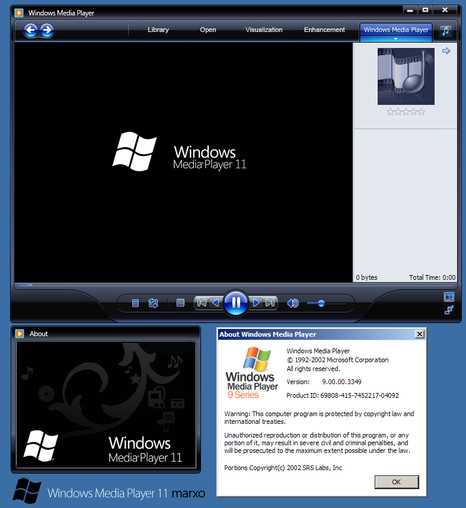
Task: Toggle the playlist view icon
Action: click(x=135, y=303)
